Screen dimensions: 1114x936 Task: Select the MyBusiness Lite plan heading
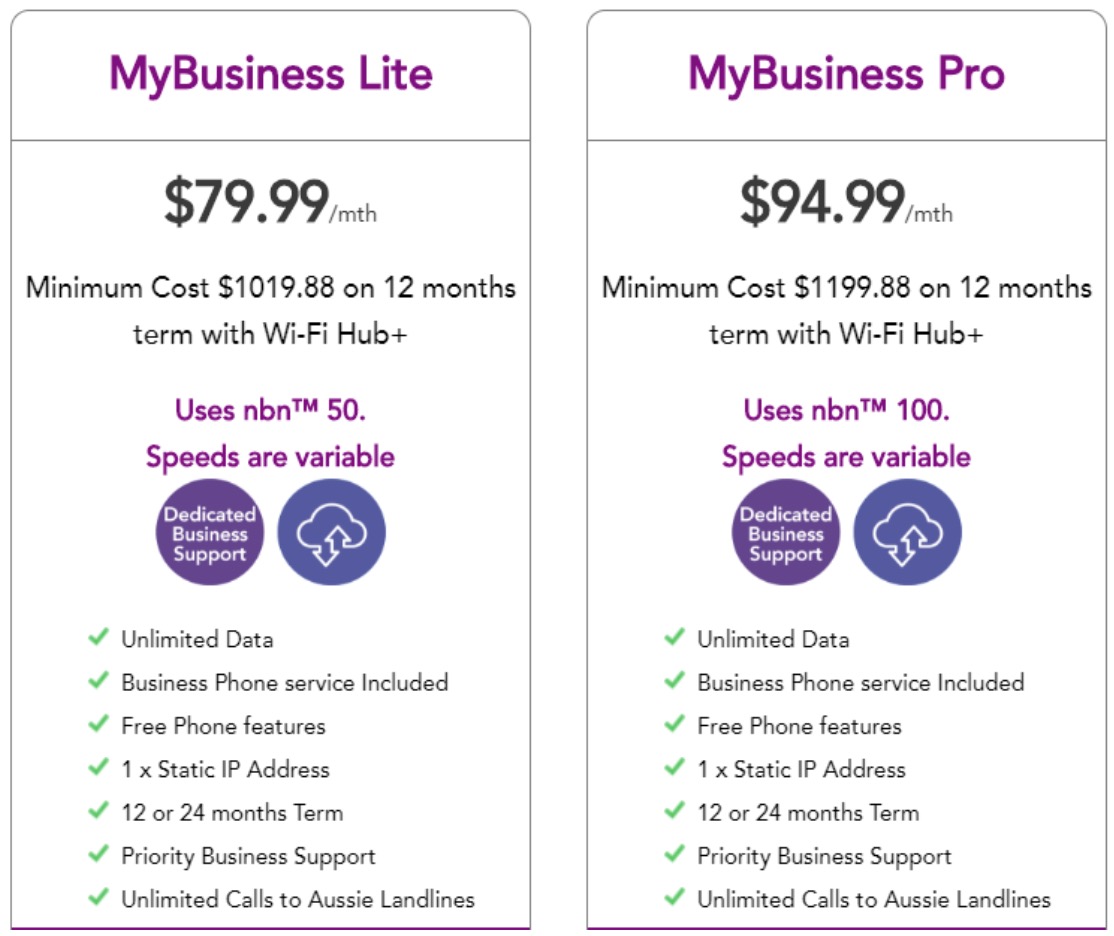tap(271, 74)
